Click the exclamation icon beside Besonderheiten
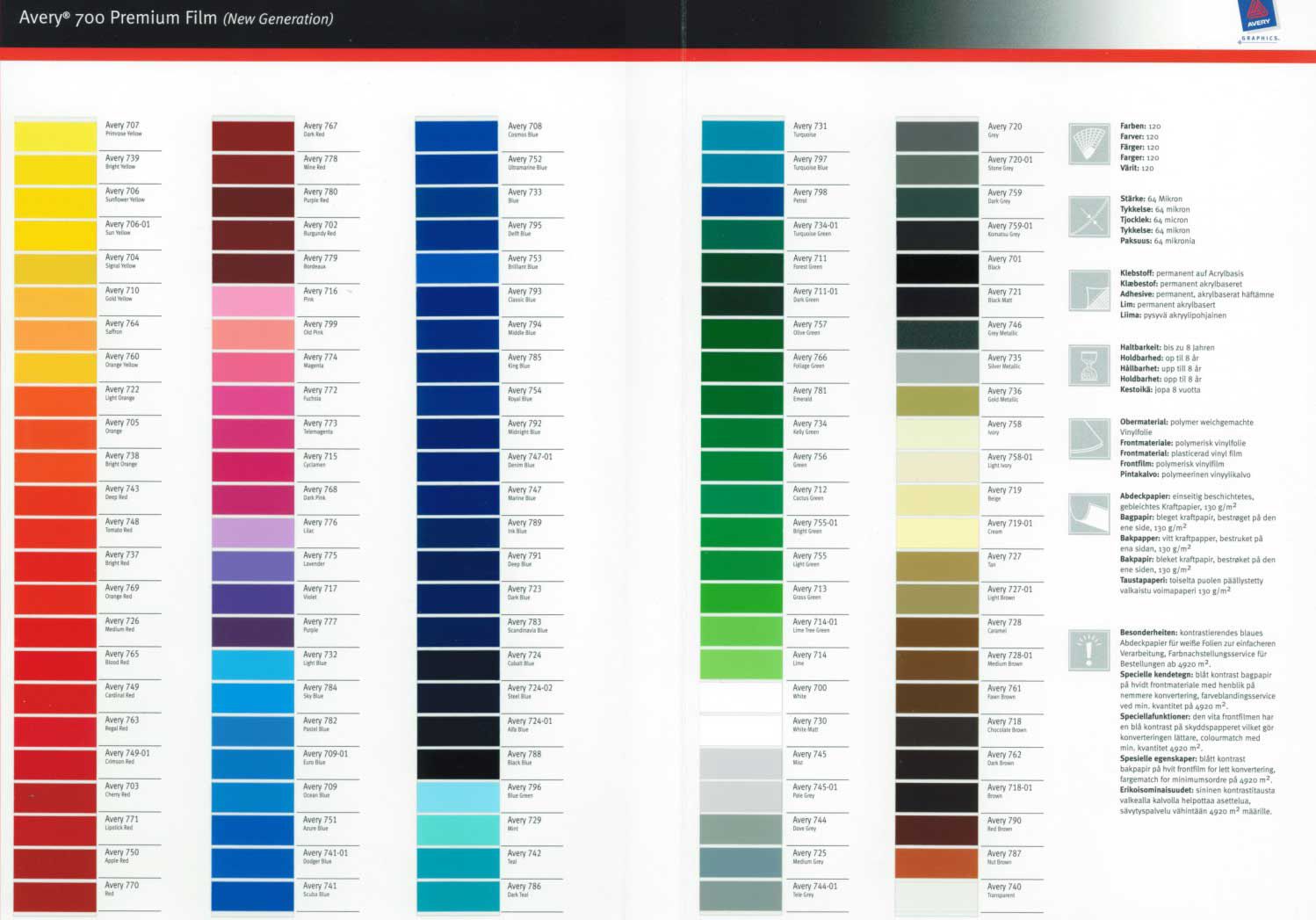Image resolution: width=1316 pixels, height=920 pixels. tap(1089, 650)
